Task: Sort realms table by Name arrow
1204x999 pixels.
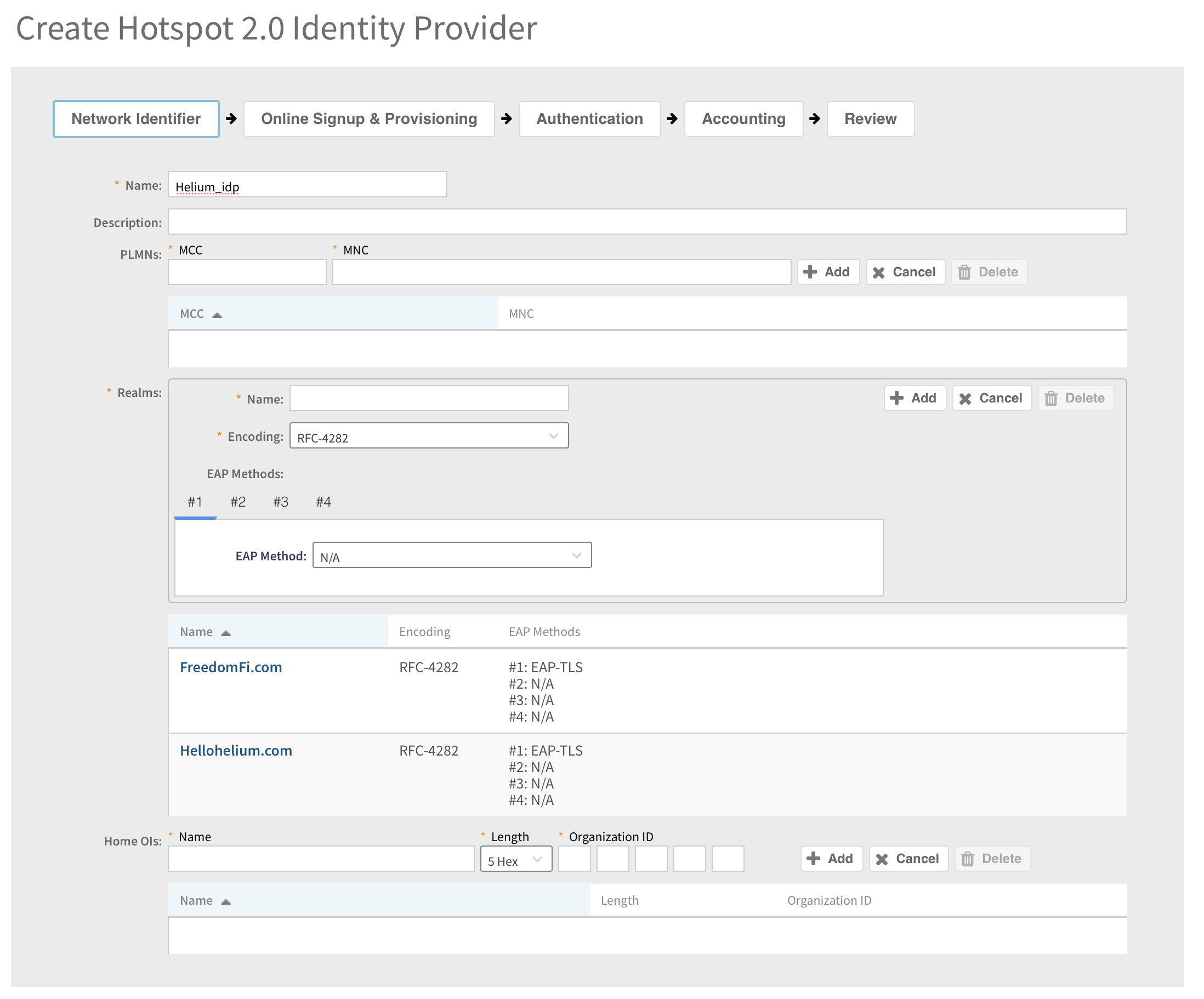Action: pyautogui.click(x=226, y=633)
